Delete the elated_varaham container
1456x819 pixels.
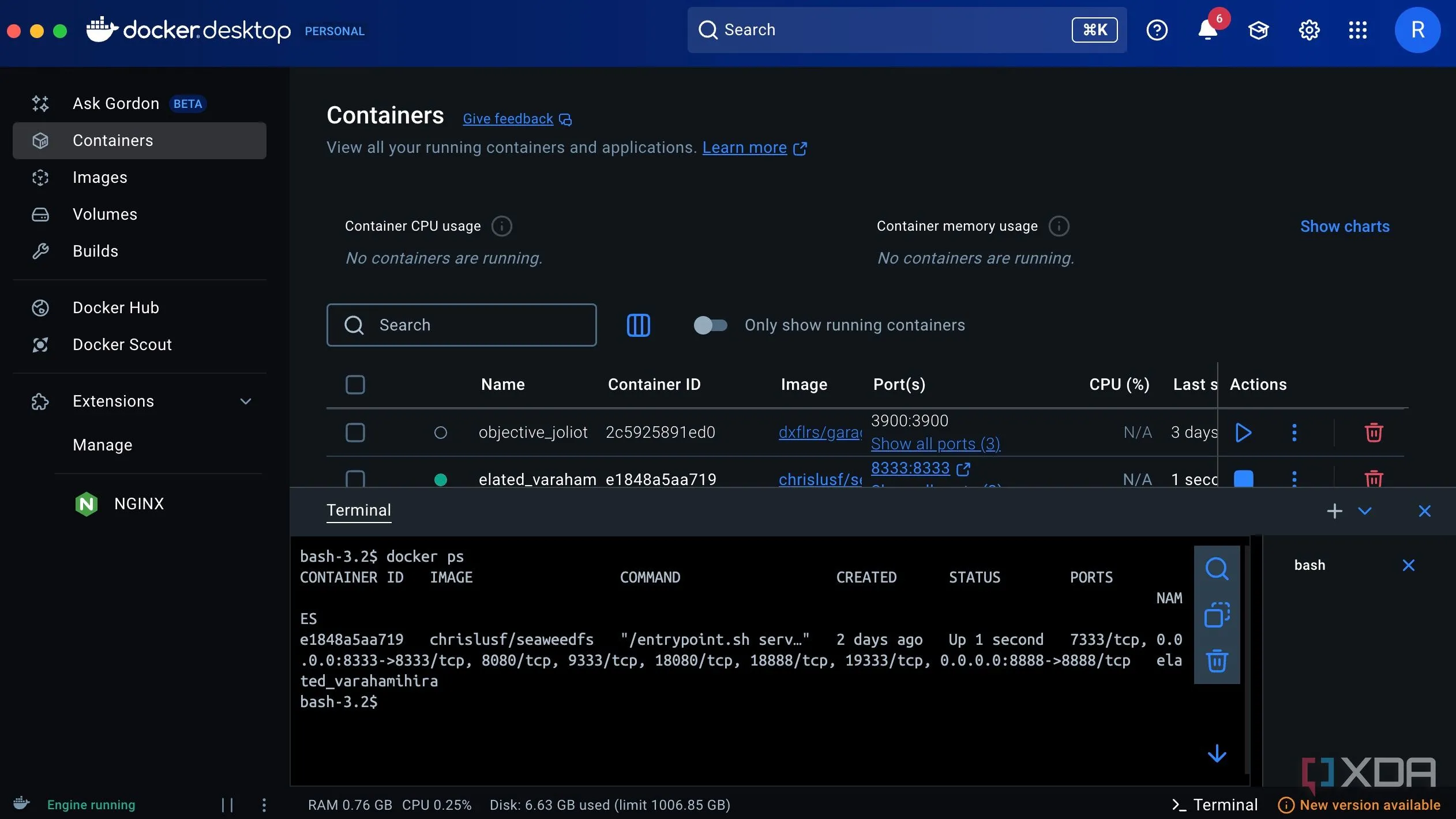(x=1374, y=479)
